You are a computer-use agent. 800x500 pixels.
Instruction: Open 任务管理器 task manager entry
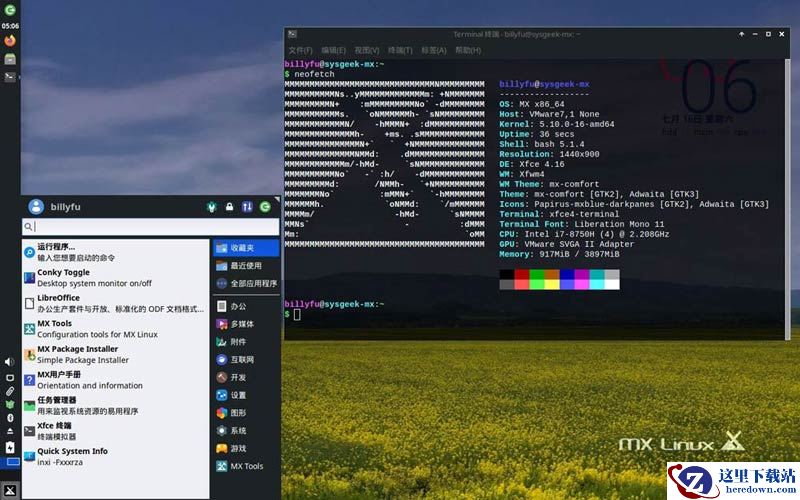coord(116,405)
